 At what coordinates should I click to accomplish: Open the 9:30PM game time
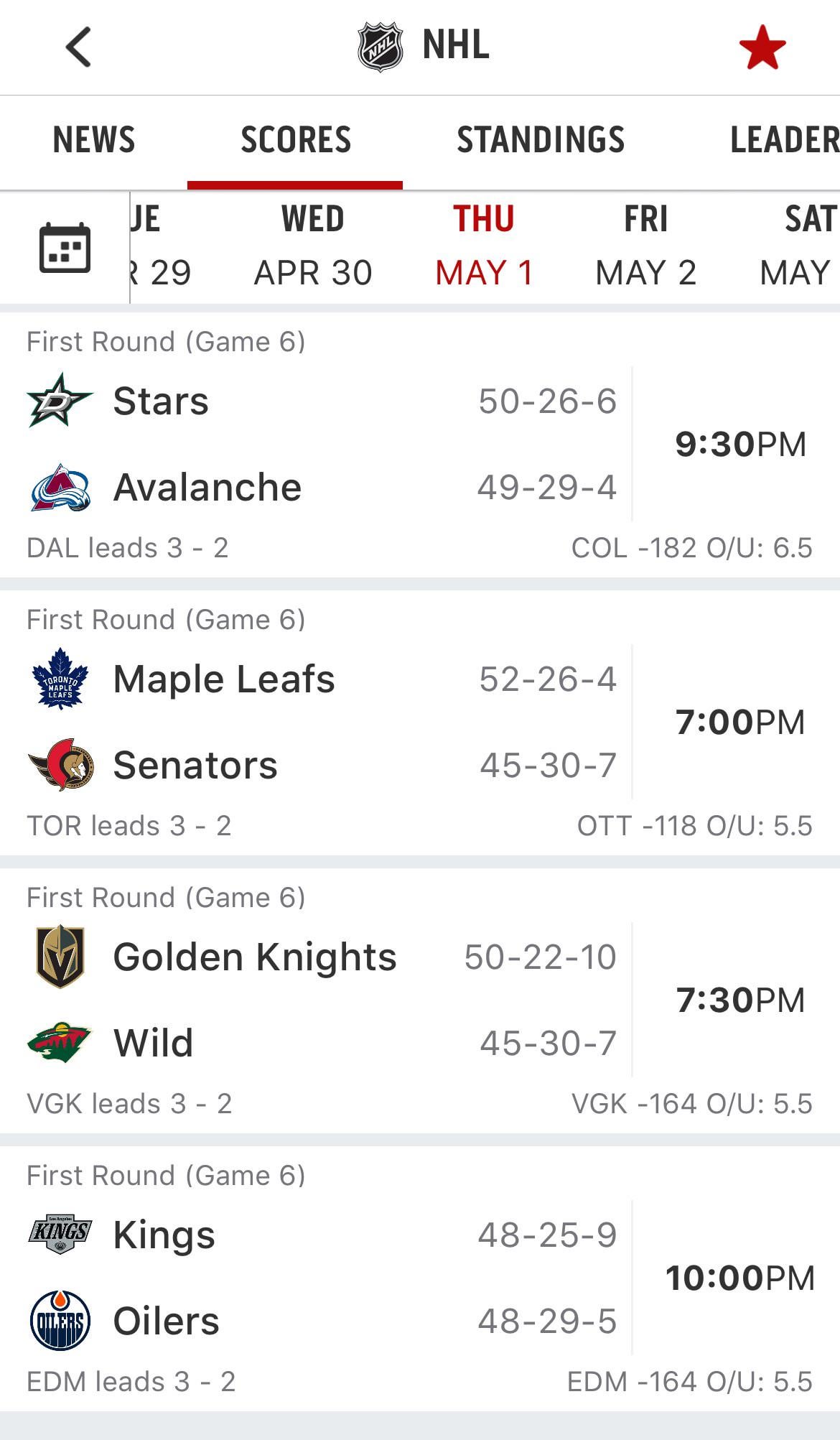click(x=740, y=444)
